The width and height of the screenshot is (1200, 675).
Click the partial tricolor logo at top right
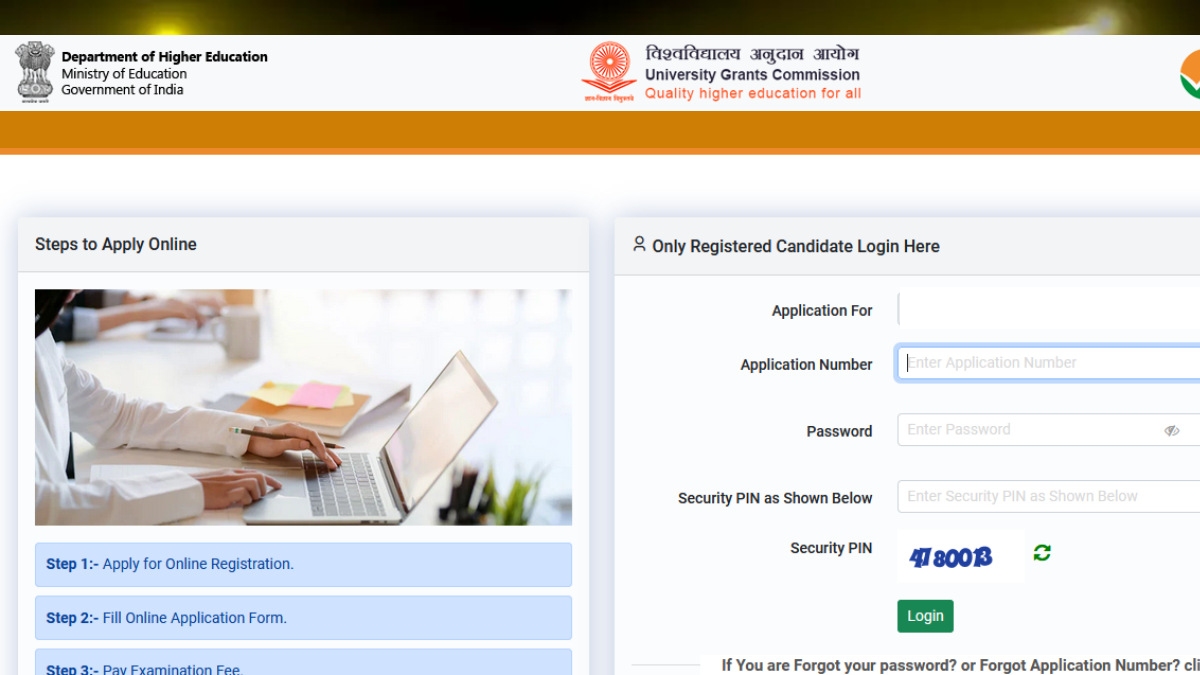point(1190,73)
